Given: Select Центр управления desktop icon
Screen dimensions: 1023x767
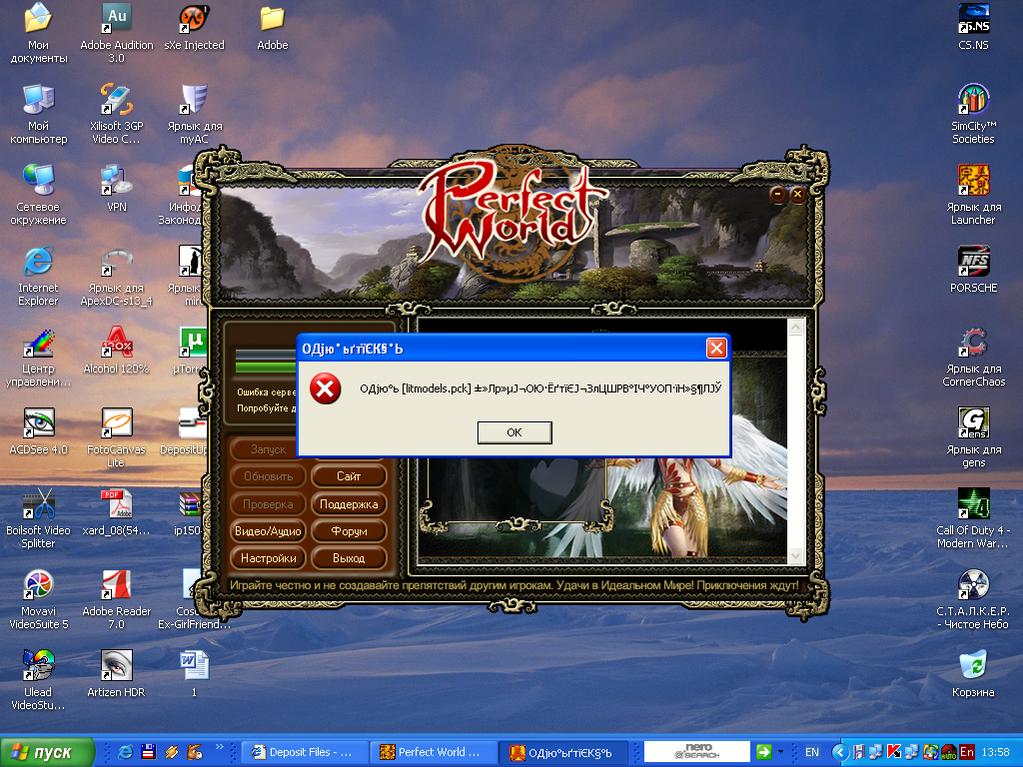Looking at the screenshot, I should click(x=38, y=356).
